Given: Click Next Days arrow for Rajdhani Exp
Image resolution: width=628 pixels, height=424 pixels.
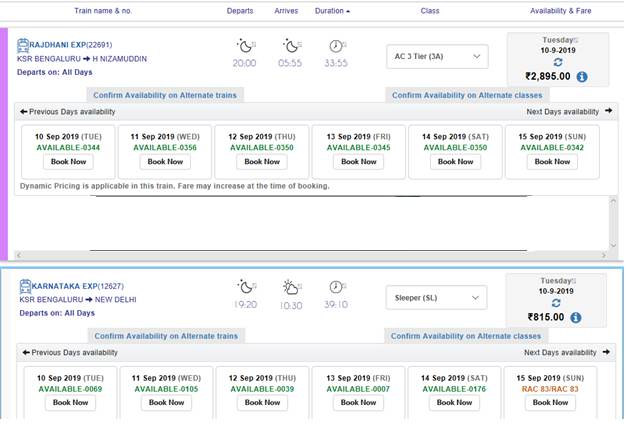Looking at the screenshot, I should pos(608,111).
